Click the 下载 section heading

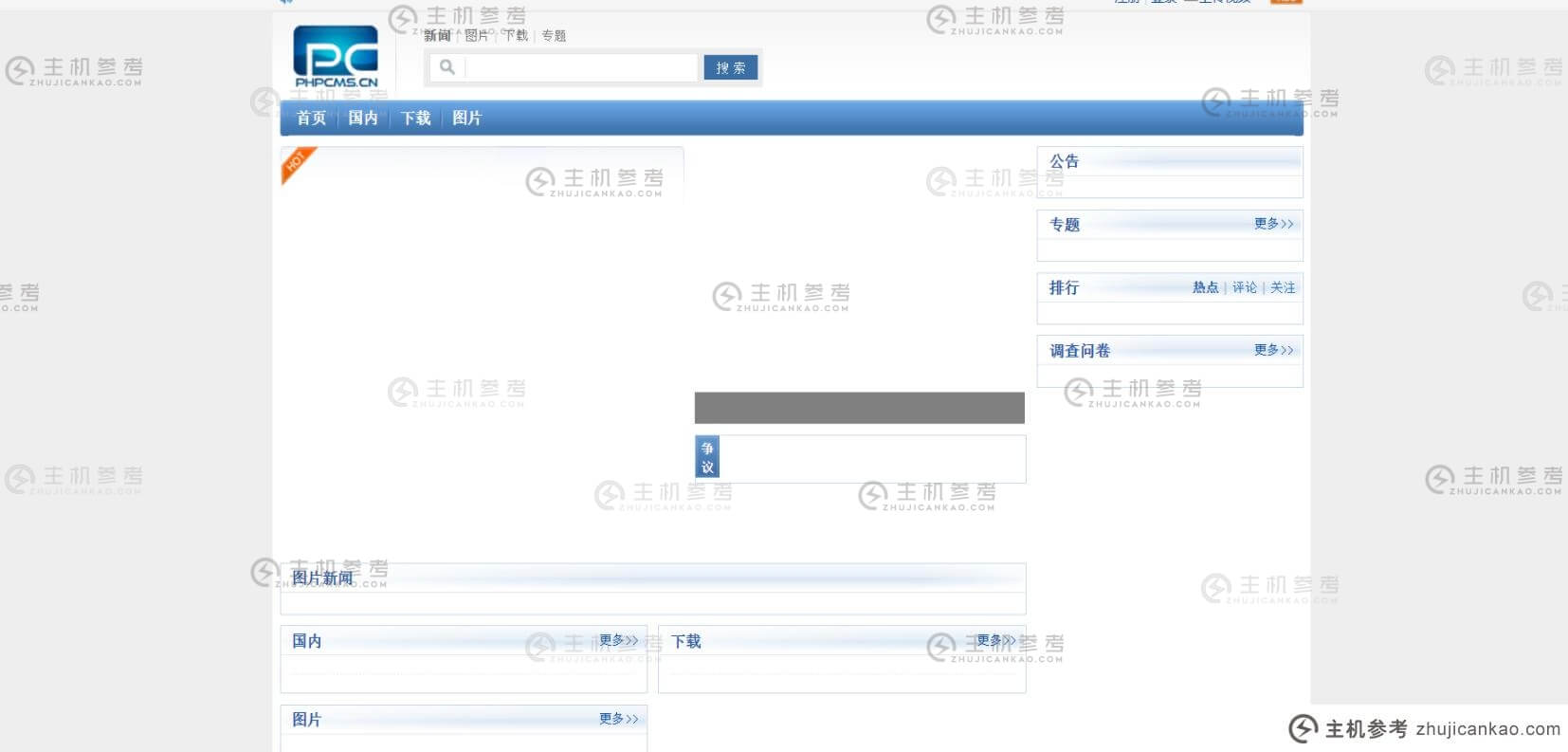coord(686,641)
